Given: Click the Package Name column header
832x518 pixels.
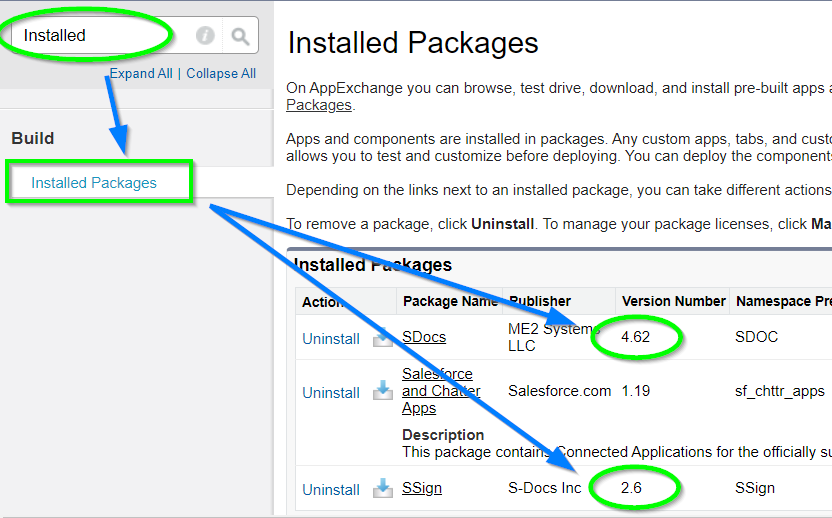Looking at the screenshot, I should tap(450, 301).
